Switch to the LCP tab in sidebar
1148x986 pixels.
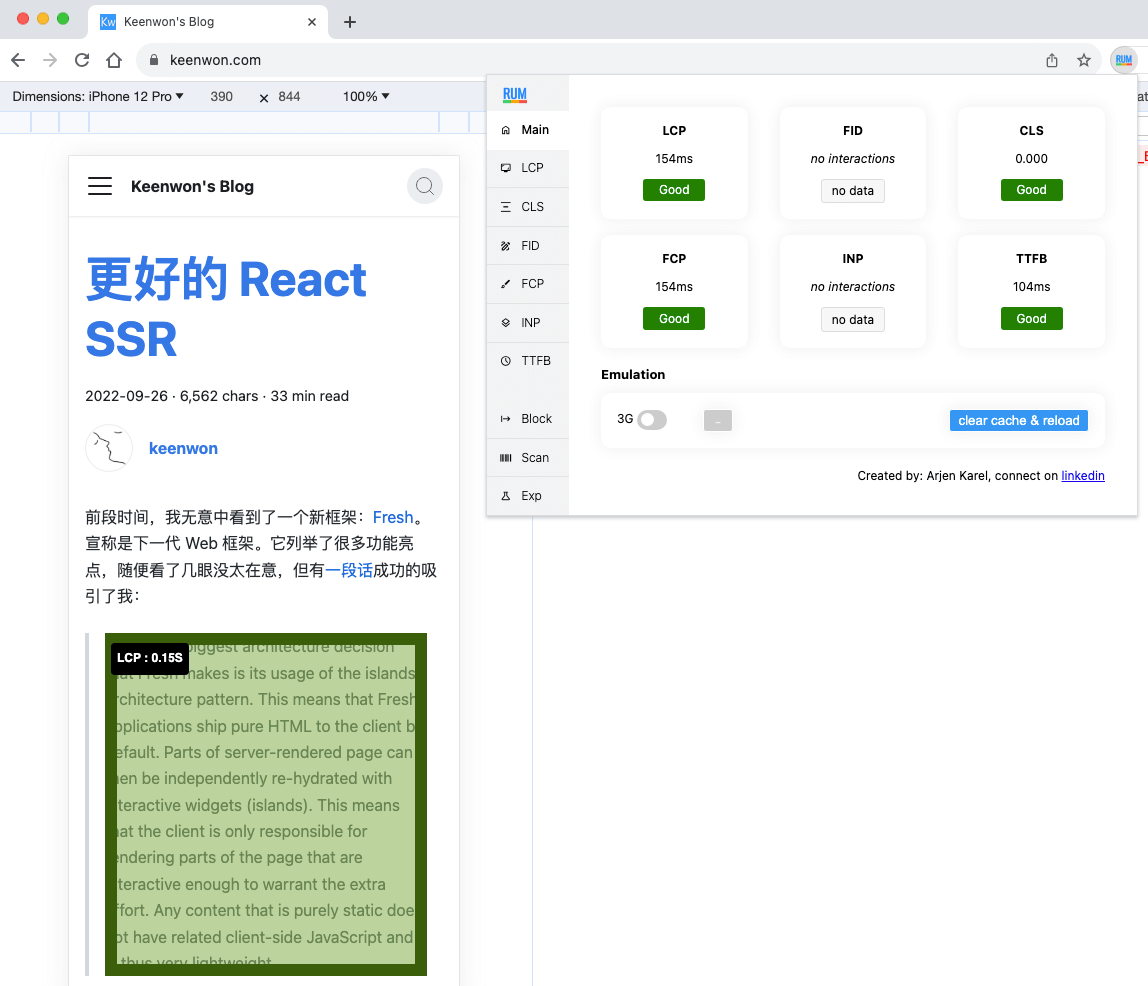(x=528, y=168)
